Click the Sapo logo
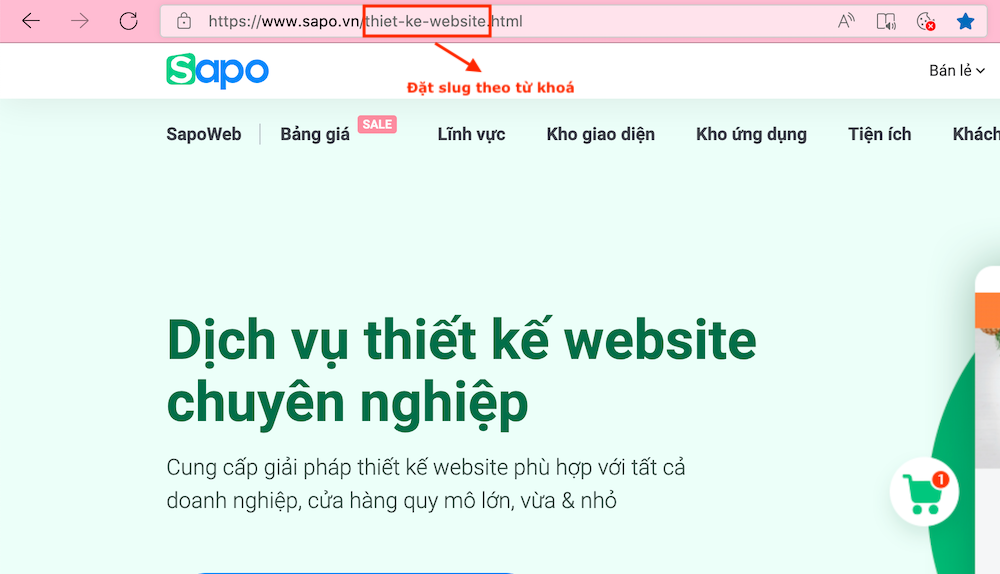 [217, 70]
